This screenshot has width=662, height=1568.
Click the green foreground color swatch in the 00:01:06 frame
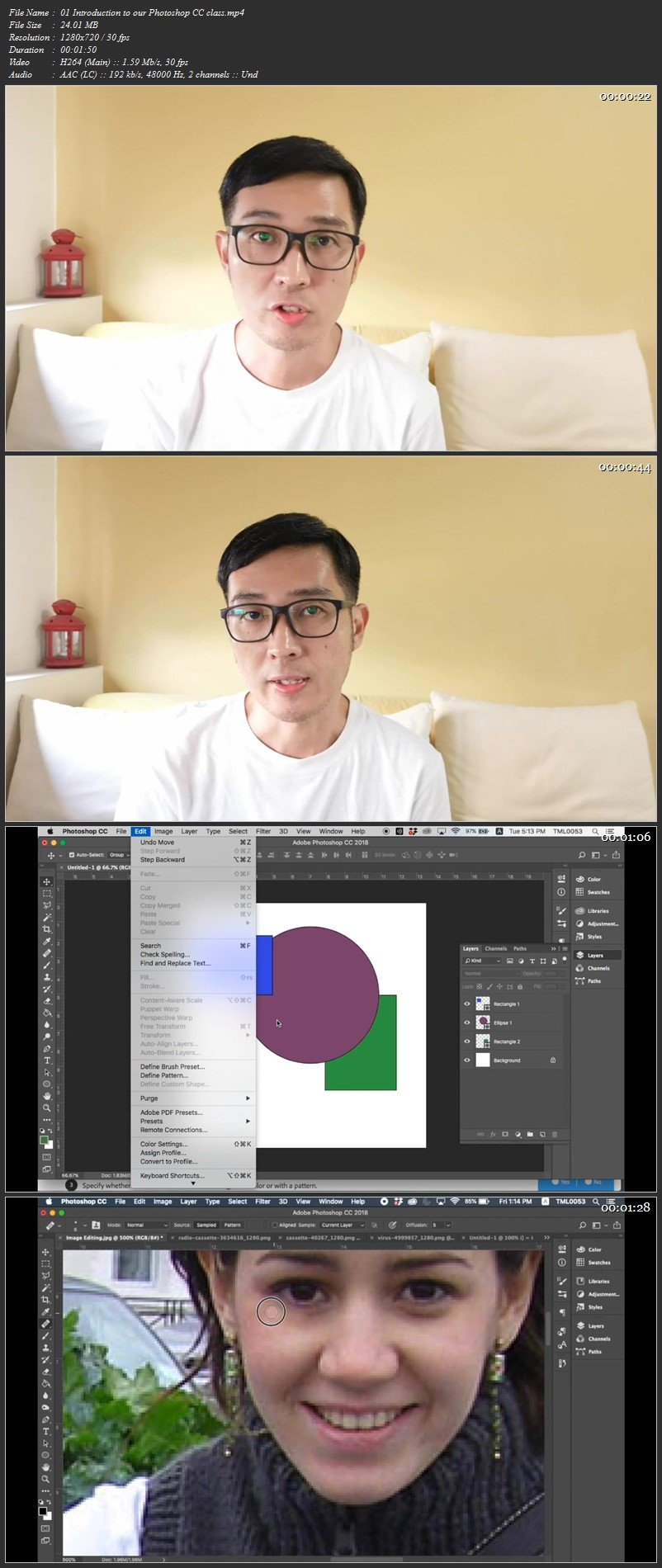[x=44, y=1140]
